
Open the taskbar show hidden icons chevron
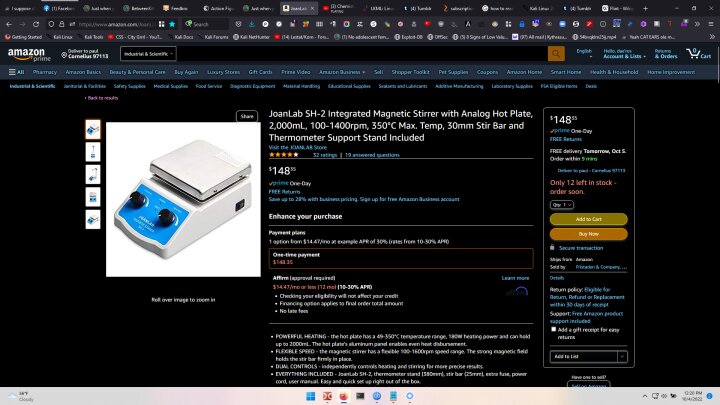click(x=645, y=396)
